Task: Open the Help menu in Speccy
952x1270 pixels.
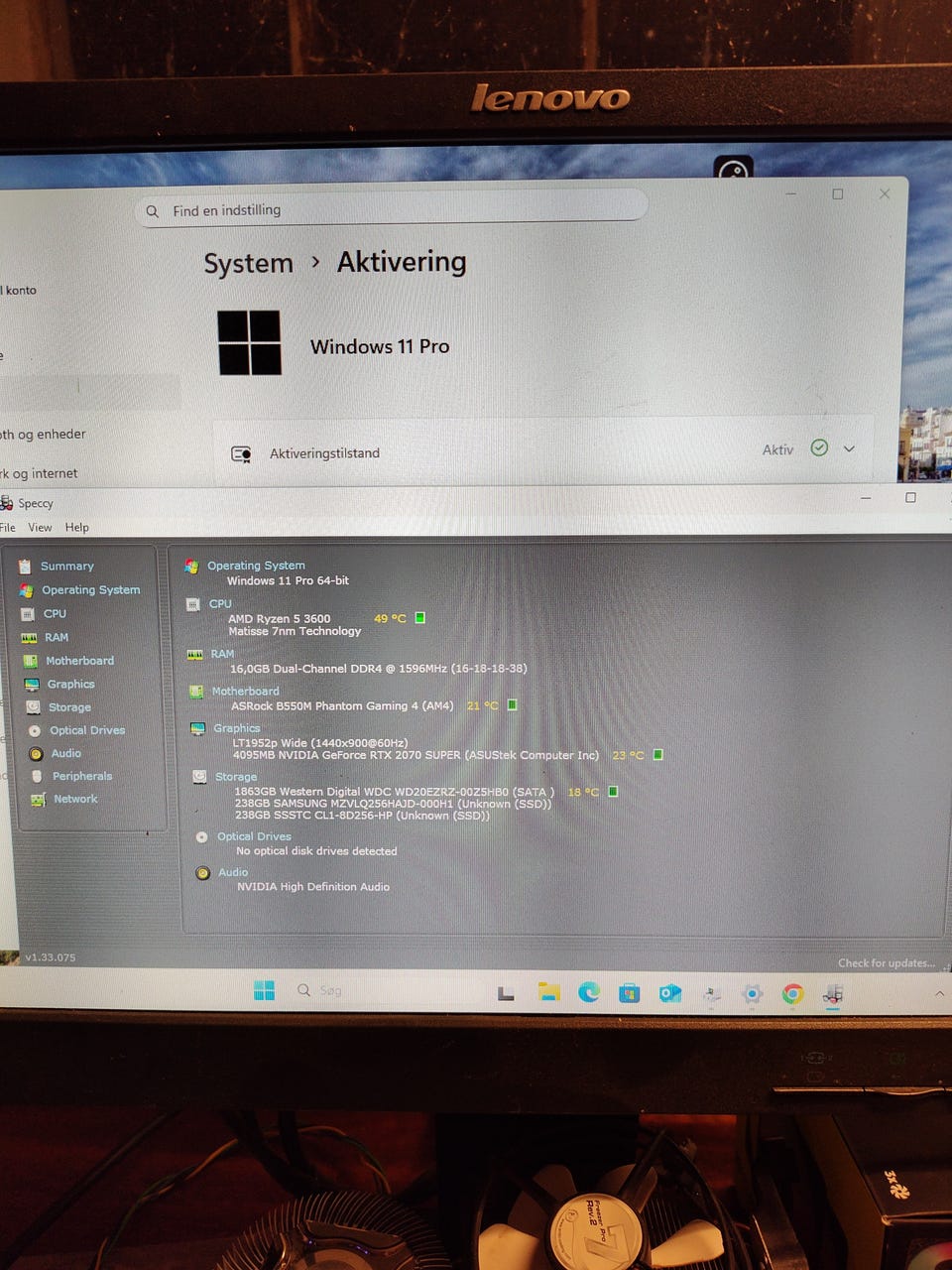Action: coord(77,528)
